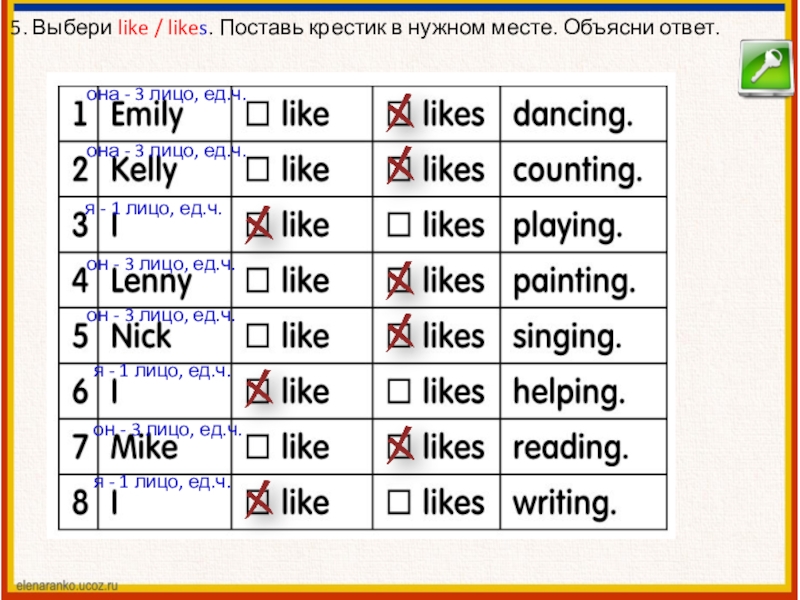Click the word 'dancing.'
This screenshot has height=600, width=800.
point(573,116)
